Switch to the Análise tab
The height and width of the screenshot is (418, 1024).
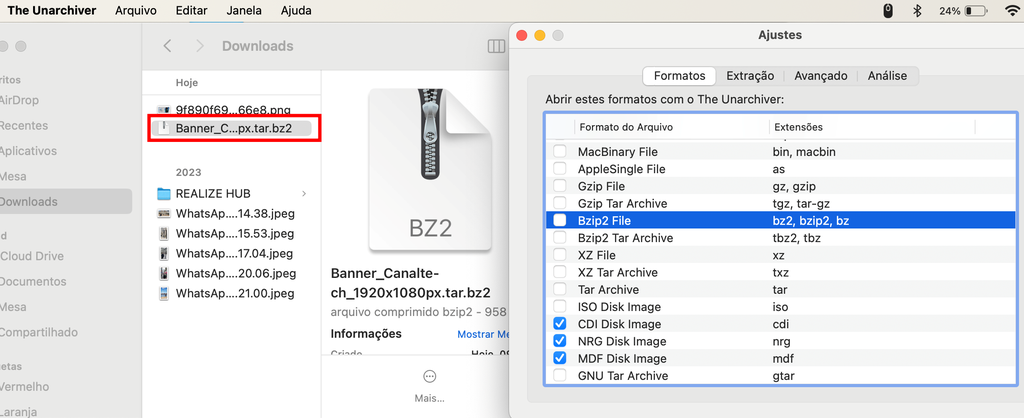click(887, 76)
